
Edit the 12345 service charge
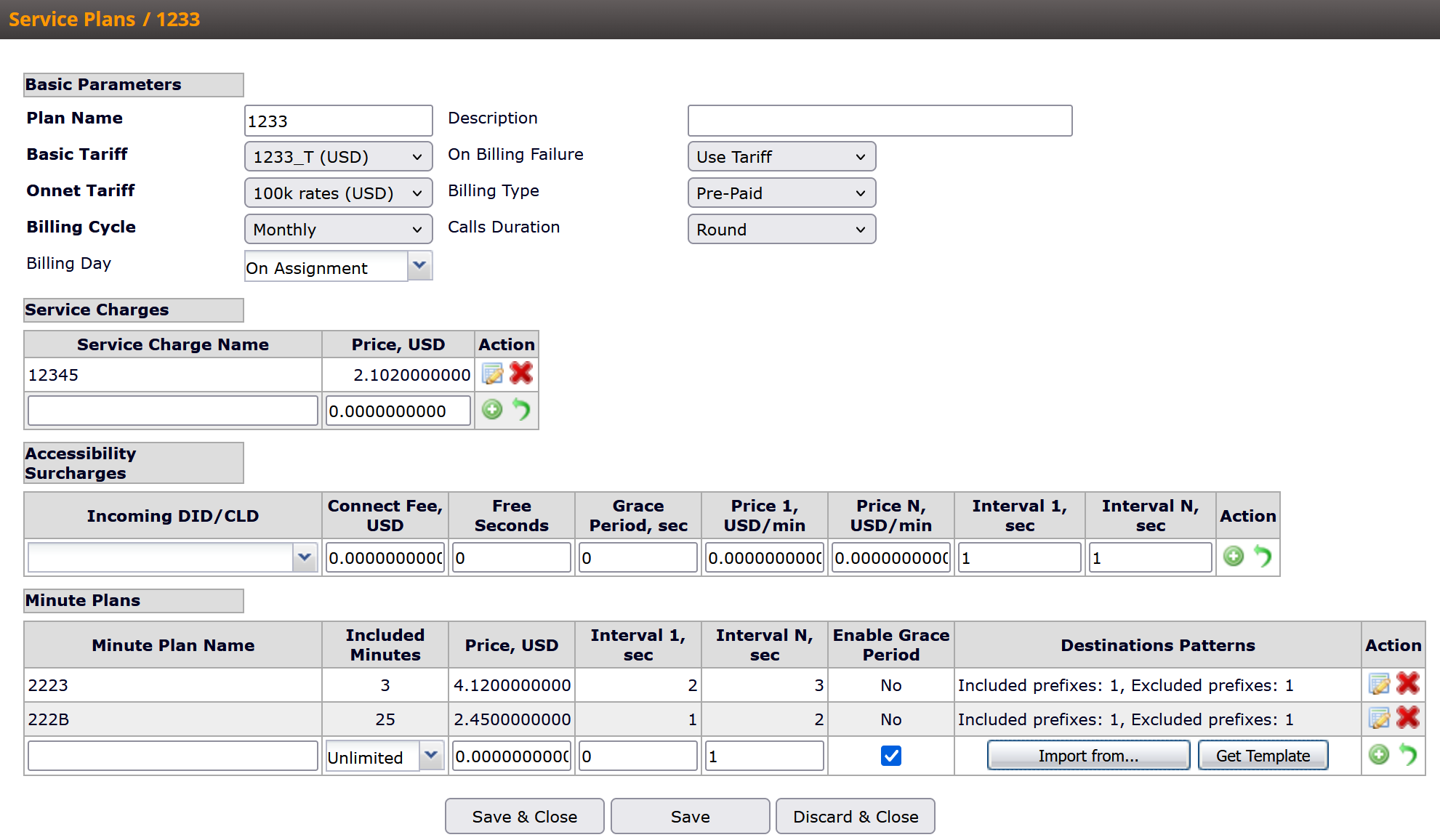492,374
